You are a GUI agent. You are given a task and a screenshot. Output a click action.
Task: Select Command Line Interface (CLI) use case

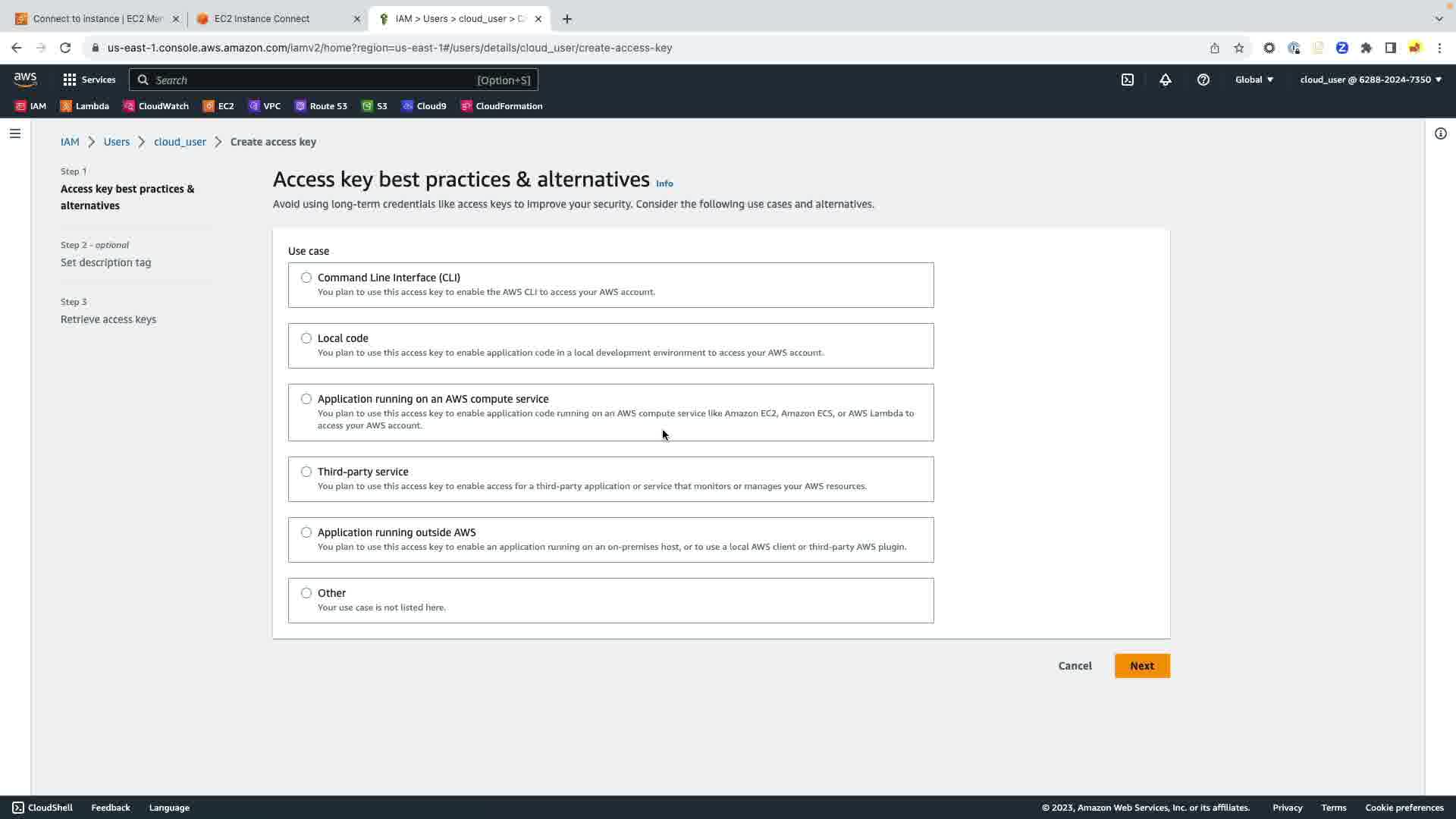tap(306, 278)
